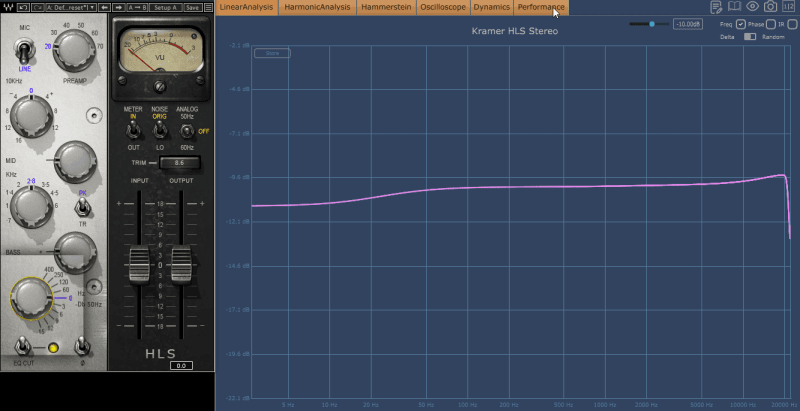The height and width of the screenshot is (411, 800).
Task: Click the Waves logo icon
Action: (8, 8)
